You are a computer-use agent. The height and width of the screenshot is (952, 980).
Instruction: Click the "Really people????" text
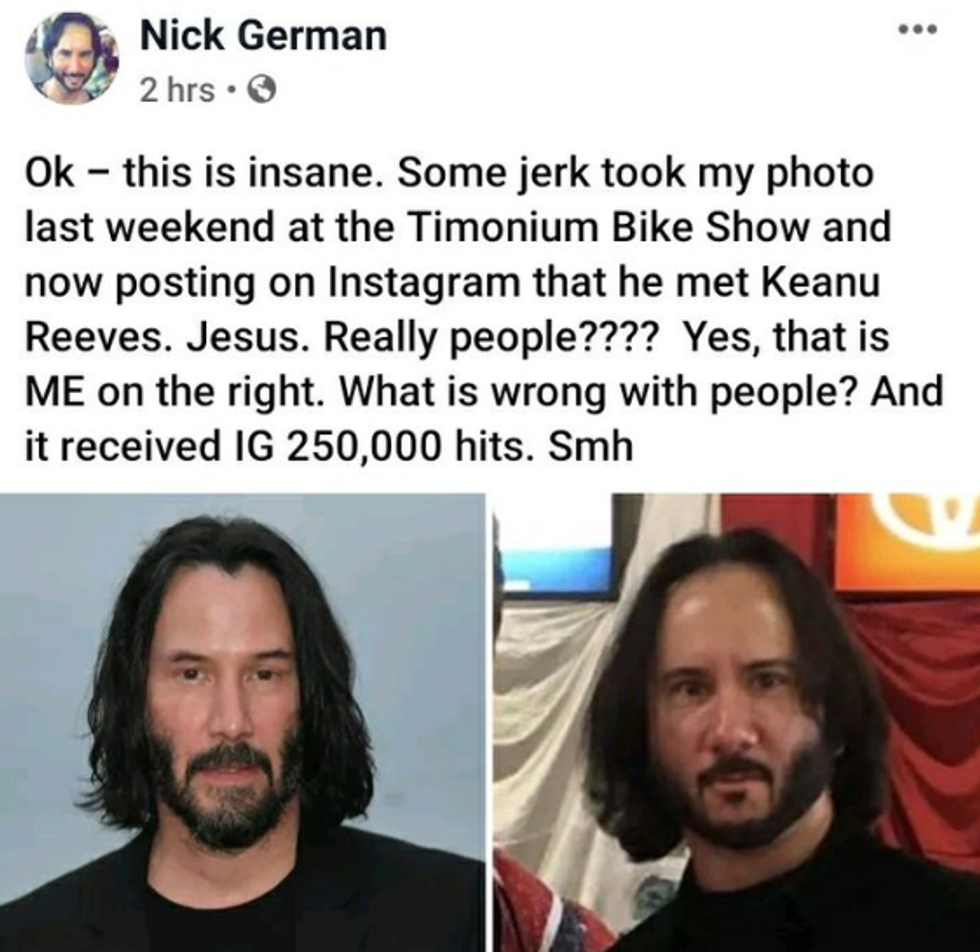tap(489, 339)
